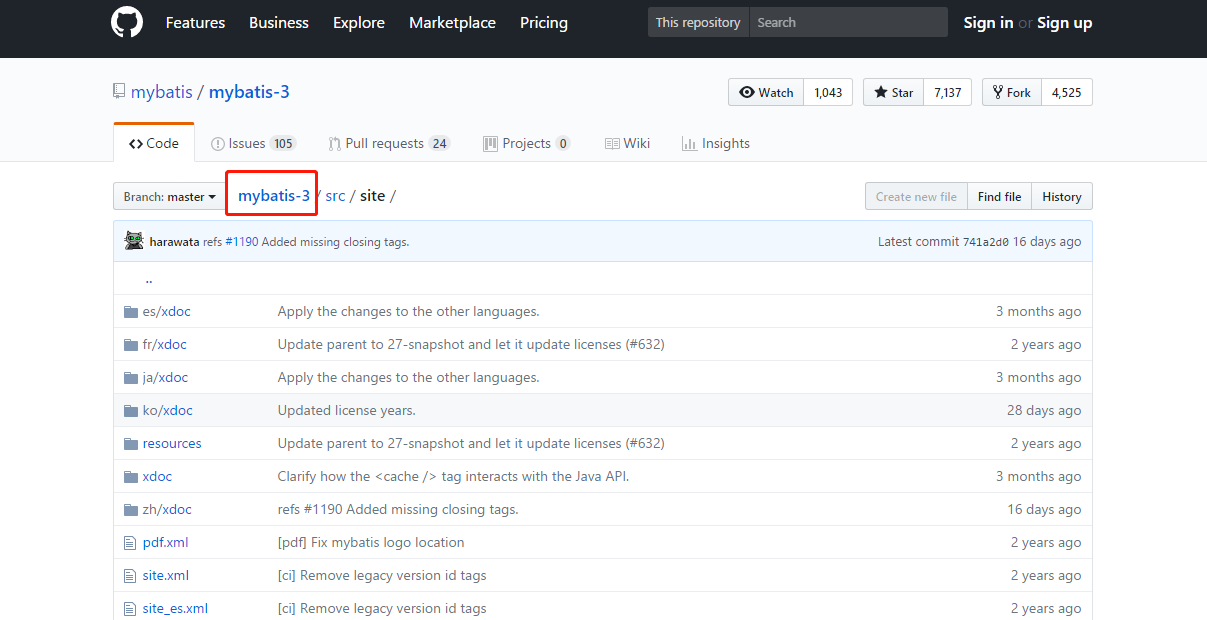Click the Fork button
Screen dimensions: 1207x620
[1012, 92]
